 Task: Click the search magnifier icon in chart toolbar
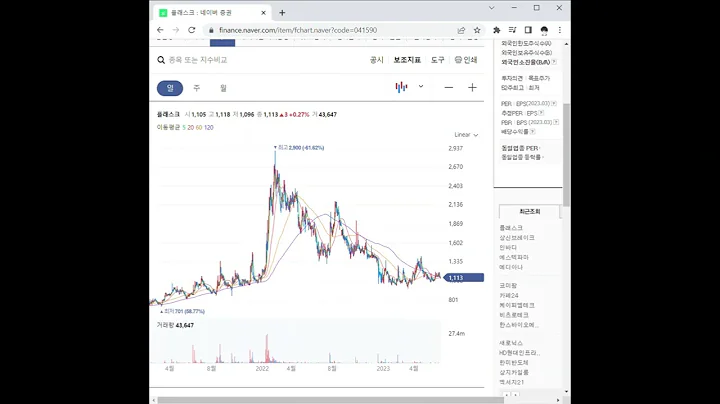click(x=161, y=60)
